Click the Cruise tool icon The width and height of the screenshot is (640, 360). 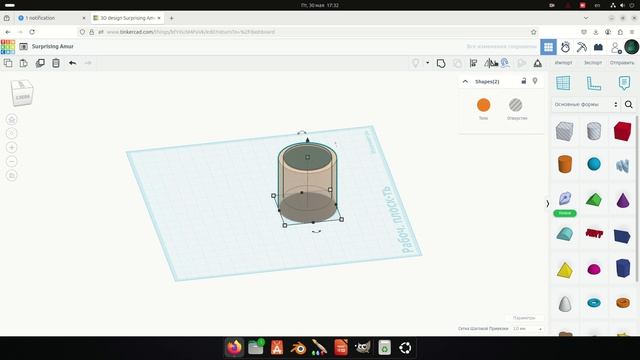(x=505, y=63)
